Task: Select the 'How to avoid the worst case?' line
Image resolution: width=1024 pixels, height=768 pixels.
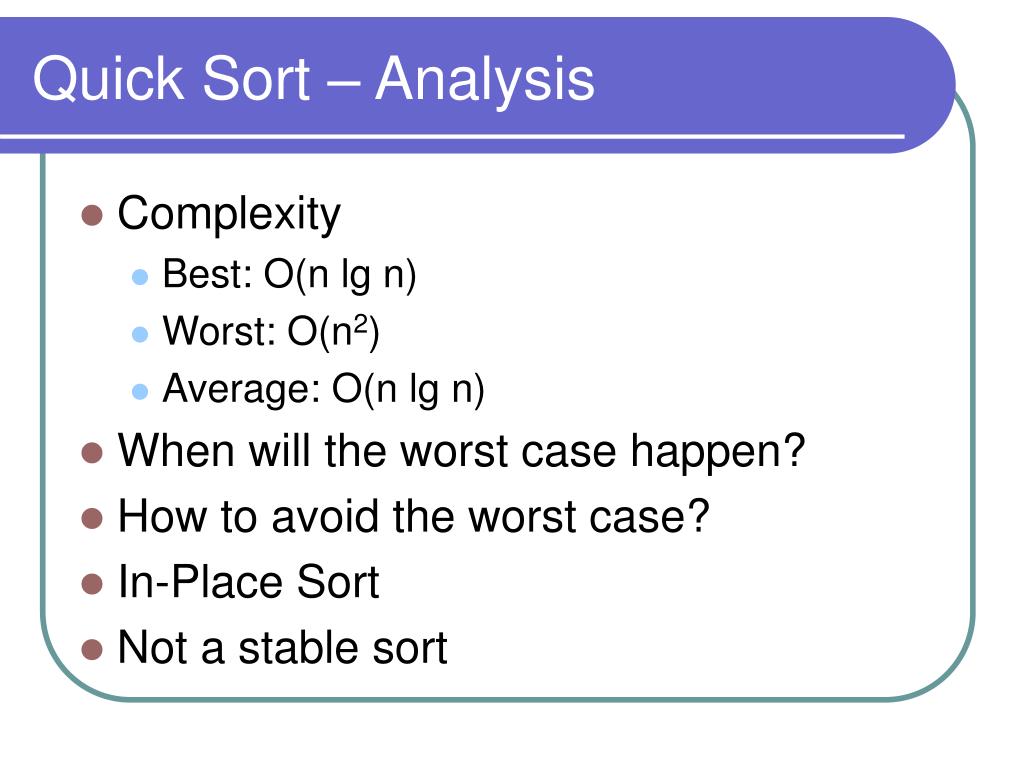Action: (x=413, y=516)
